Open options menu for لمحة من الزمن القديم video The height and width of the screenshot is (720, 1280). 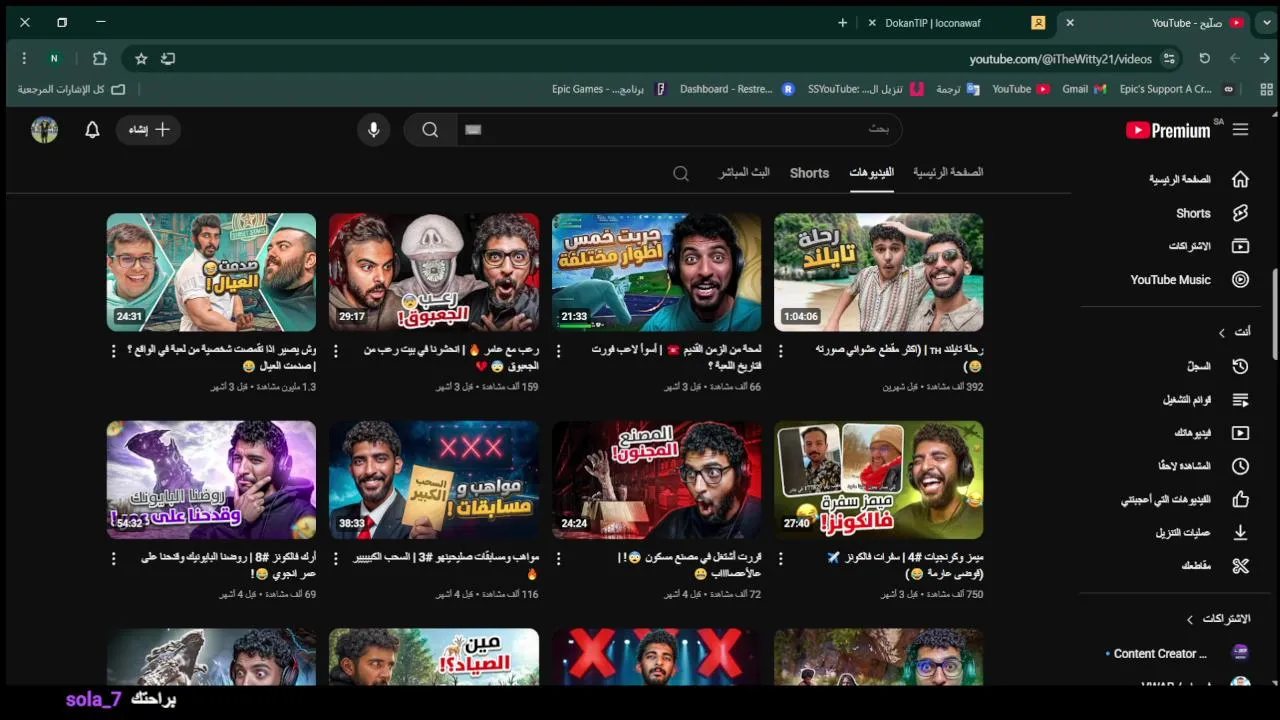(559, 351)
